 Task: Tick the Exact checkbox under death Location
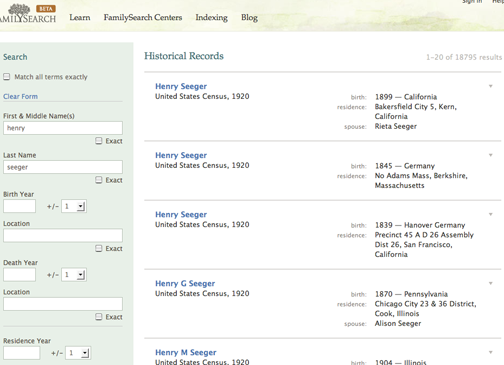point(99,317)
